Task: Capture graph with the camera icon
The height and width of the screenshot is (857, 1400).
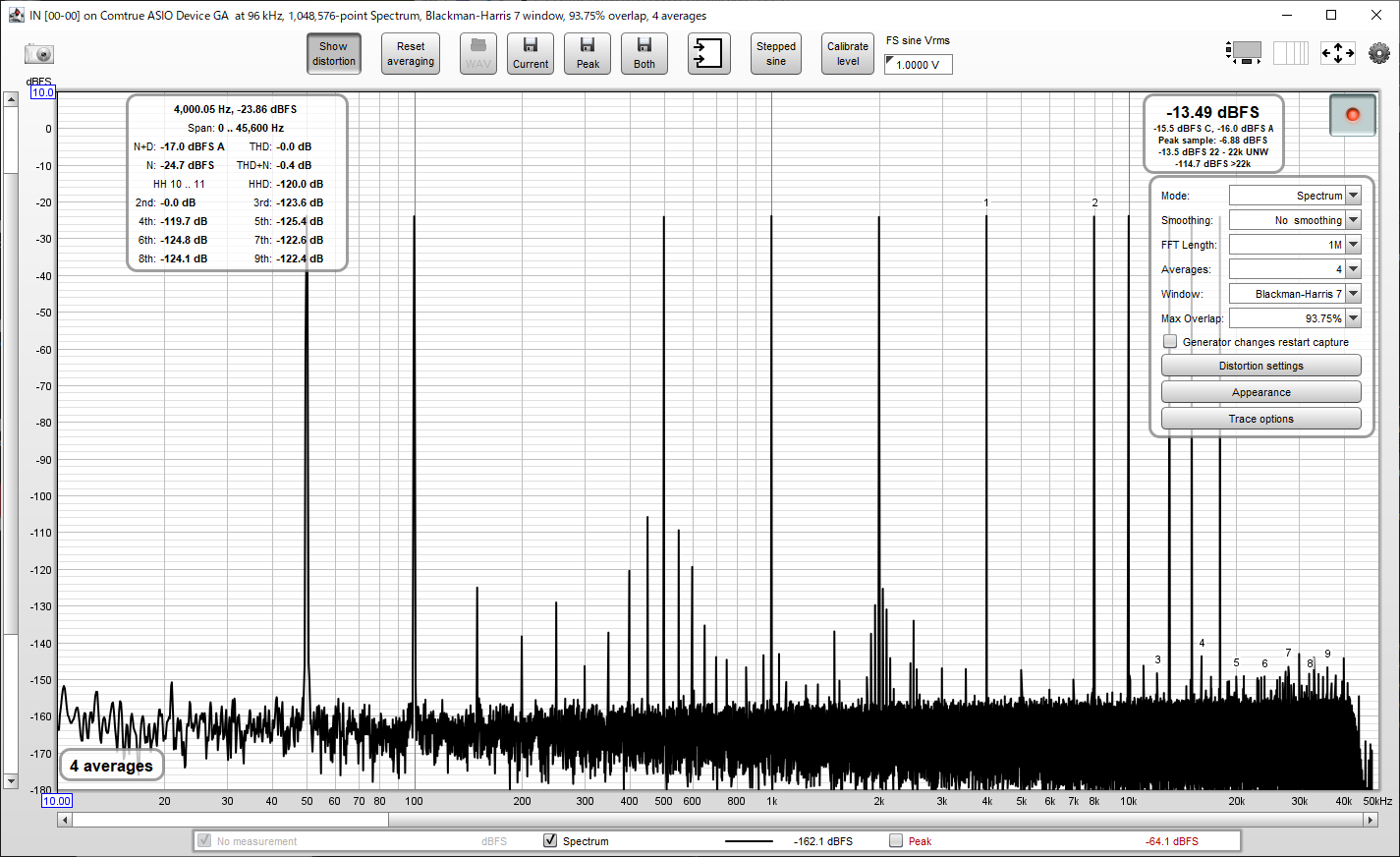Action: (x=39, y=54)
